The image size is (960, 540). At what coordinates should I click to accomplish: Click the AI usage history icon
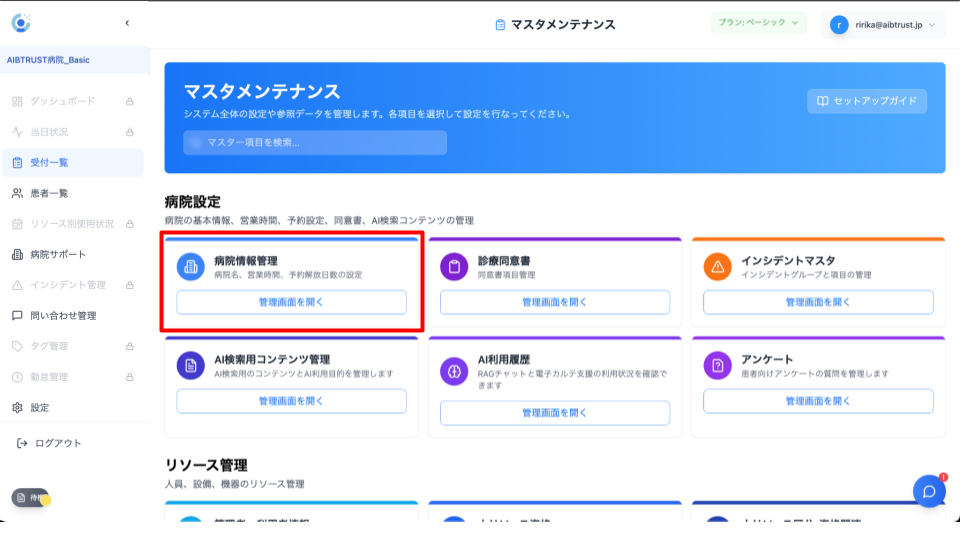click(x=454, y=371)
